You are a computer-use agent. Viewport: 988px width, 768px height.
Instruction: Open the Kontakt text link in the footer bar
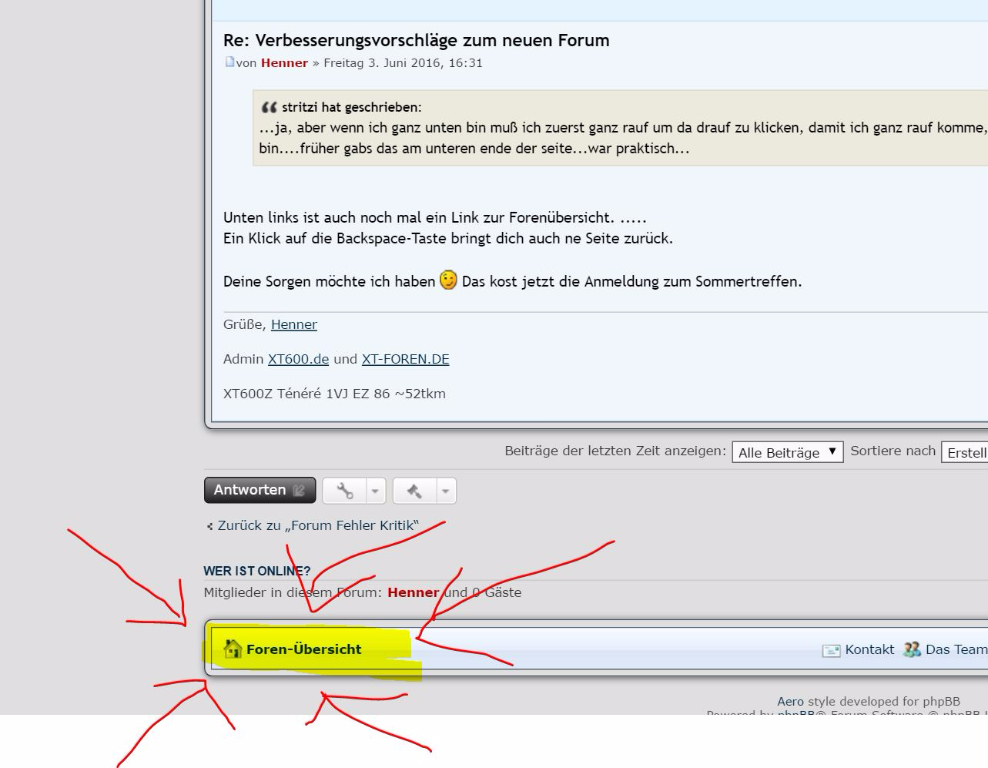(x=869, y=650)
